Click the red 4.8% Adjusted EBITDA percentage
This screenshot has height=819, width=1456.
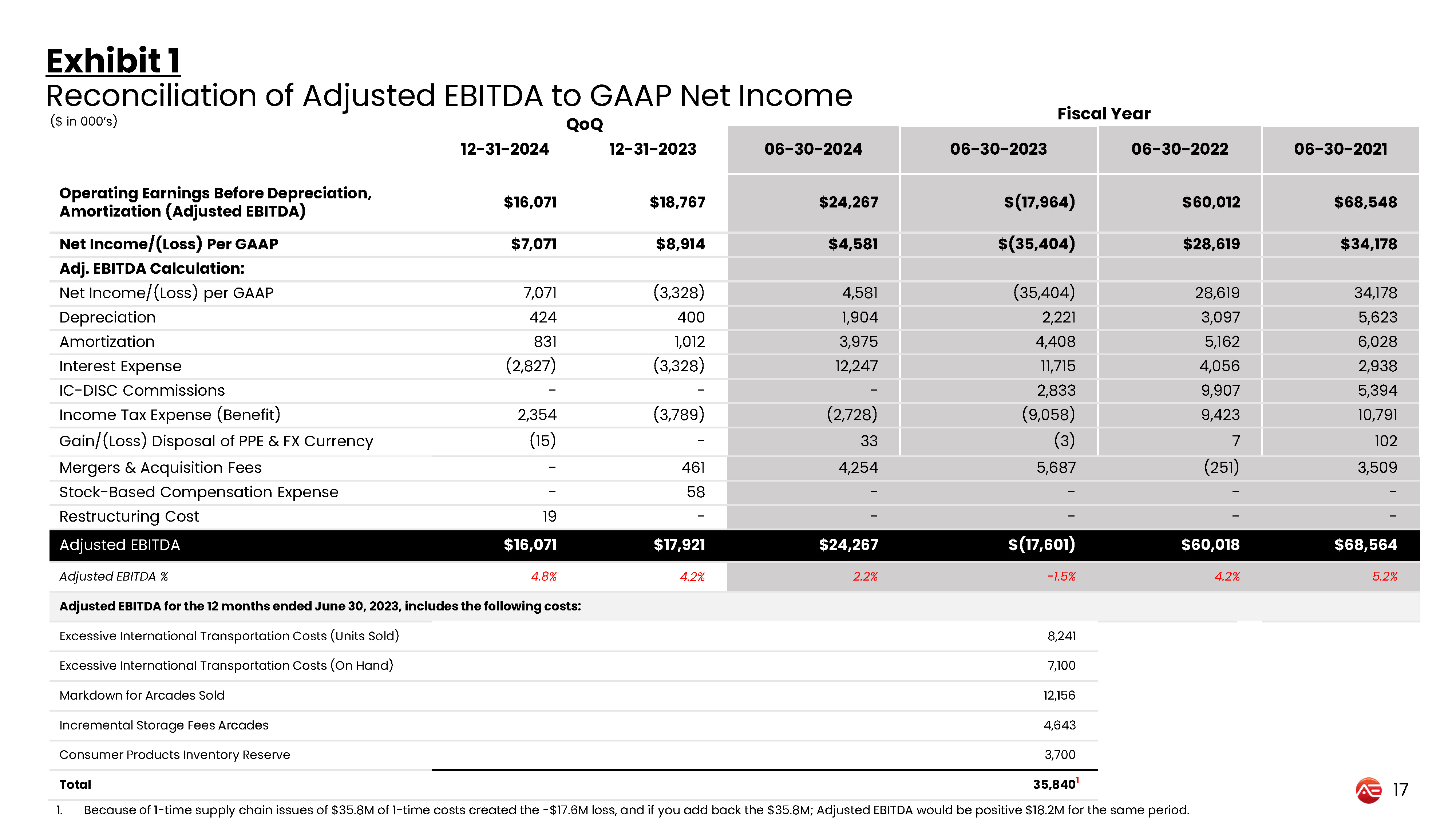coord(544,577)
